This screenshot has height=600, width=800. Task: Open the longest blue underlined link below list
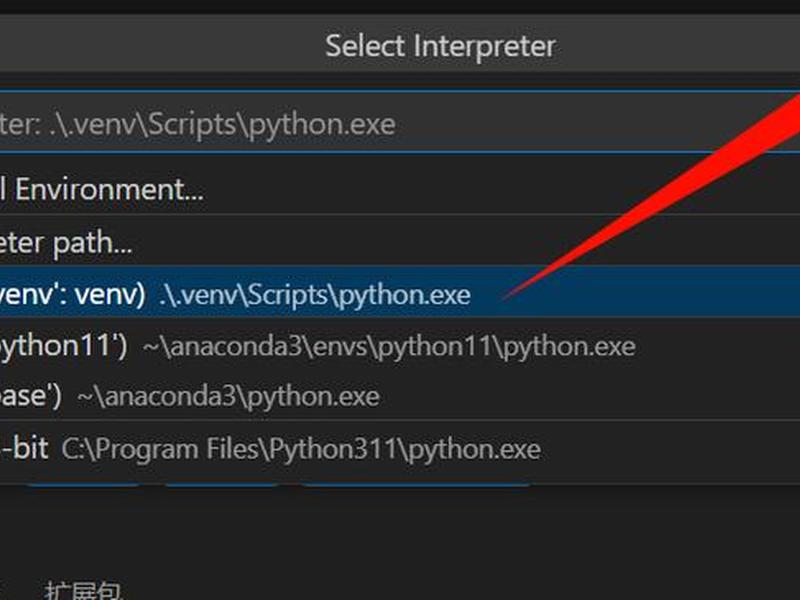coord(416,485)
